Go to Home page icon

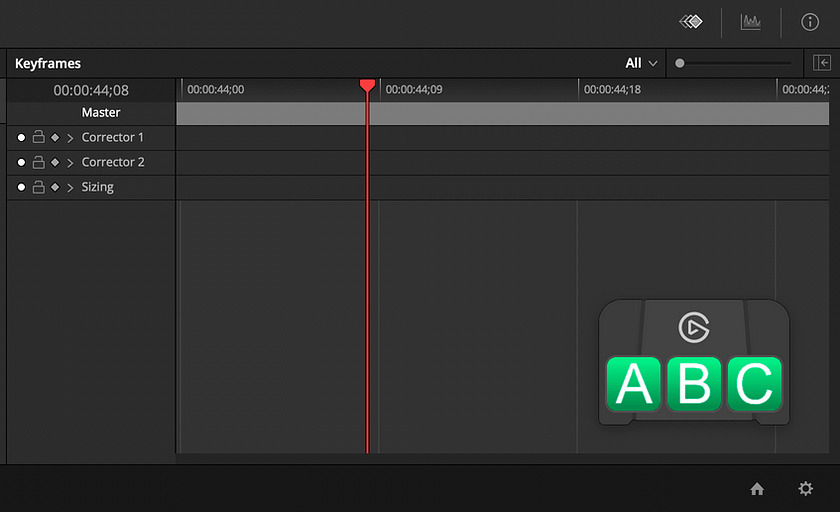click(757, 488)
